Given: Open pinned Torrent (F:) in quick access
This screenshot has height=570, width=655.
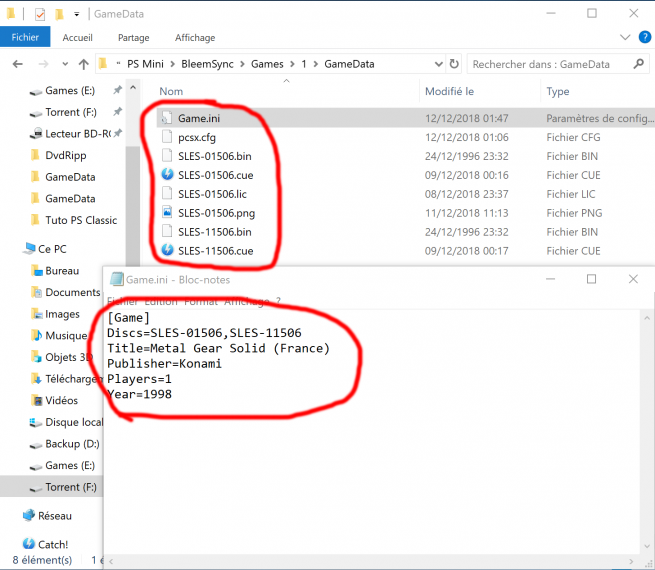Looking at the screenshot, I should 71,112.
